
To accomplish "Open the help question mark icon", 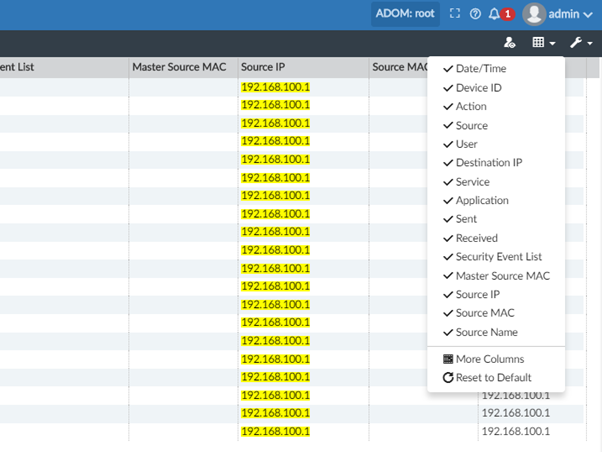I will click(475, 14).
